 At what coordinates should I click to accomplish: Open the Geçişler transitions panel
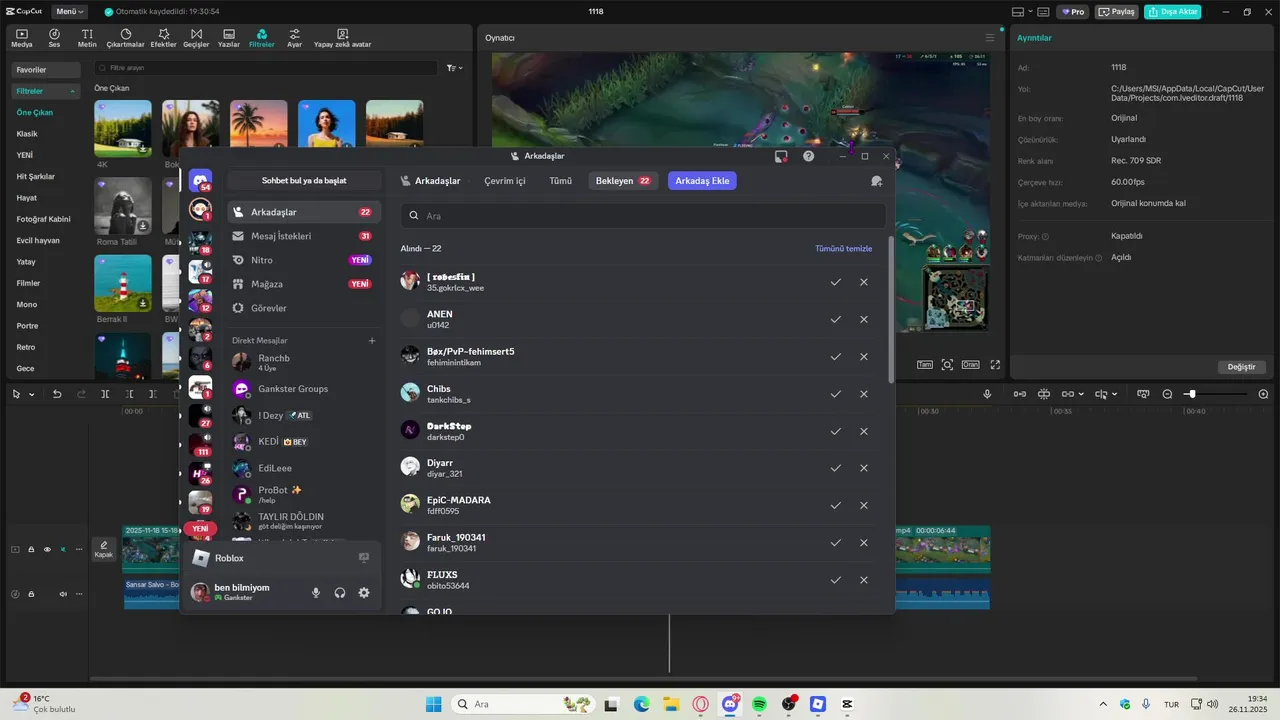[x=196, y=38]
